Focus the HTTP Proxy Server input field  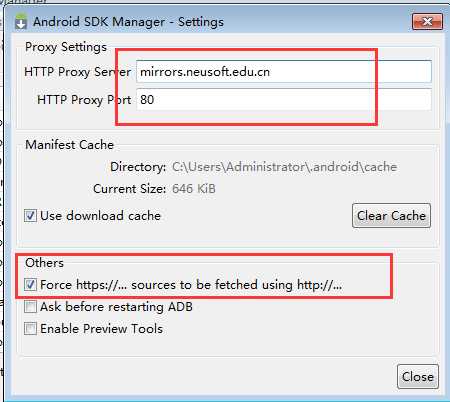pos(284,72)
